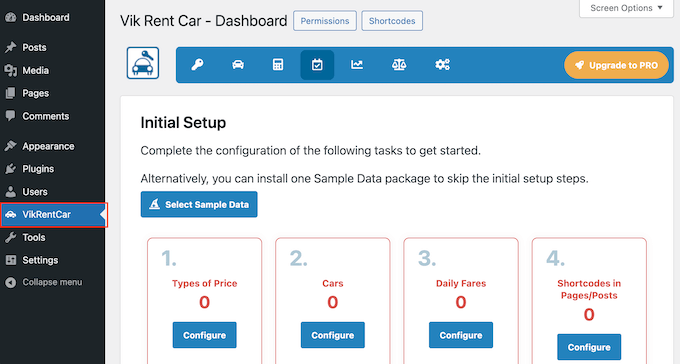
Task: Click Upgrade to PRO button
Action: coord(616,65)
